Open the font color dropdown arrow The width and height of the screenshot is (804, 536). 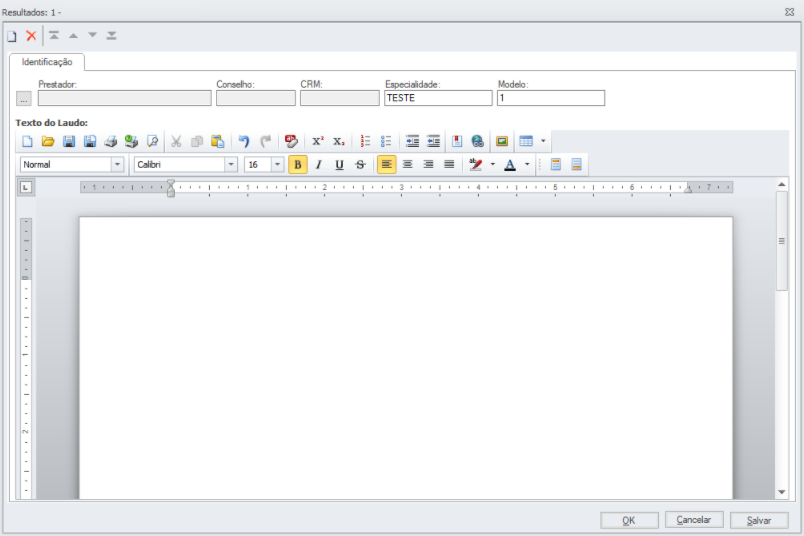[x=527, y=165]
